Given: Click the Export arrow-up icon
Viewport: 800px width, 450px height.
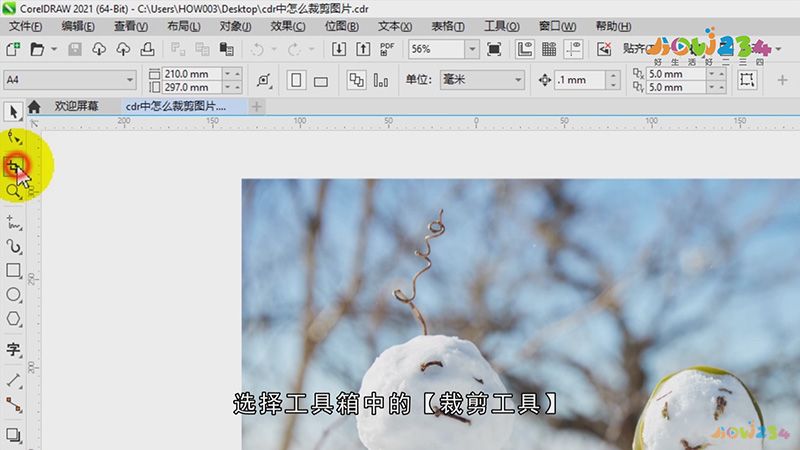Looking at the screenshot, I should 363,49.
